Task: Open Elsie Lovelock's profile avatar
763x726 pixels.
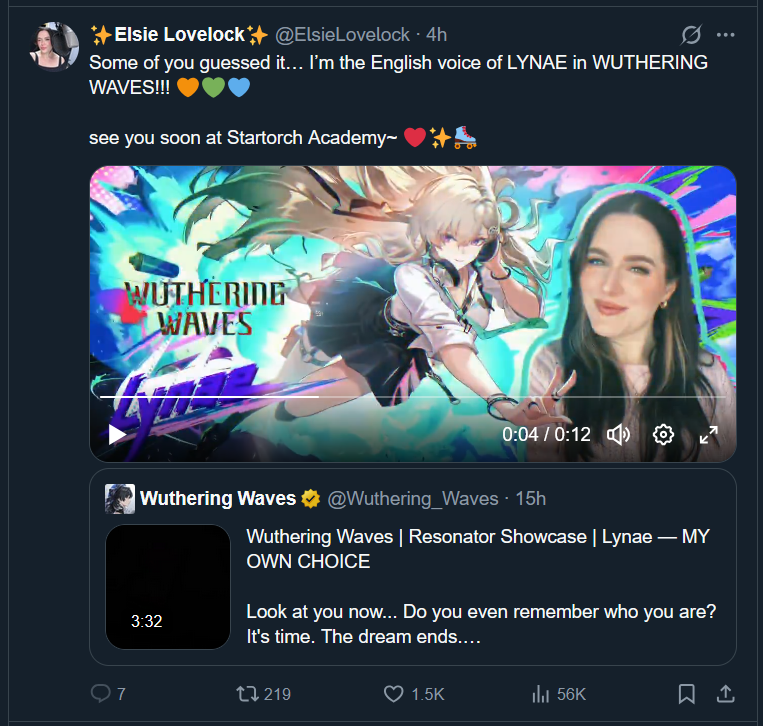Action: click(x=54, y=46)
